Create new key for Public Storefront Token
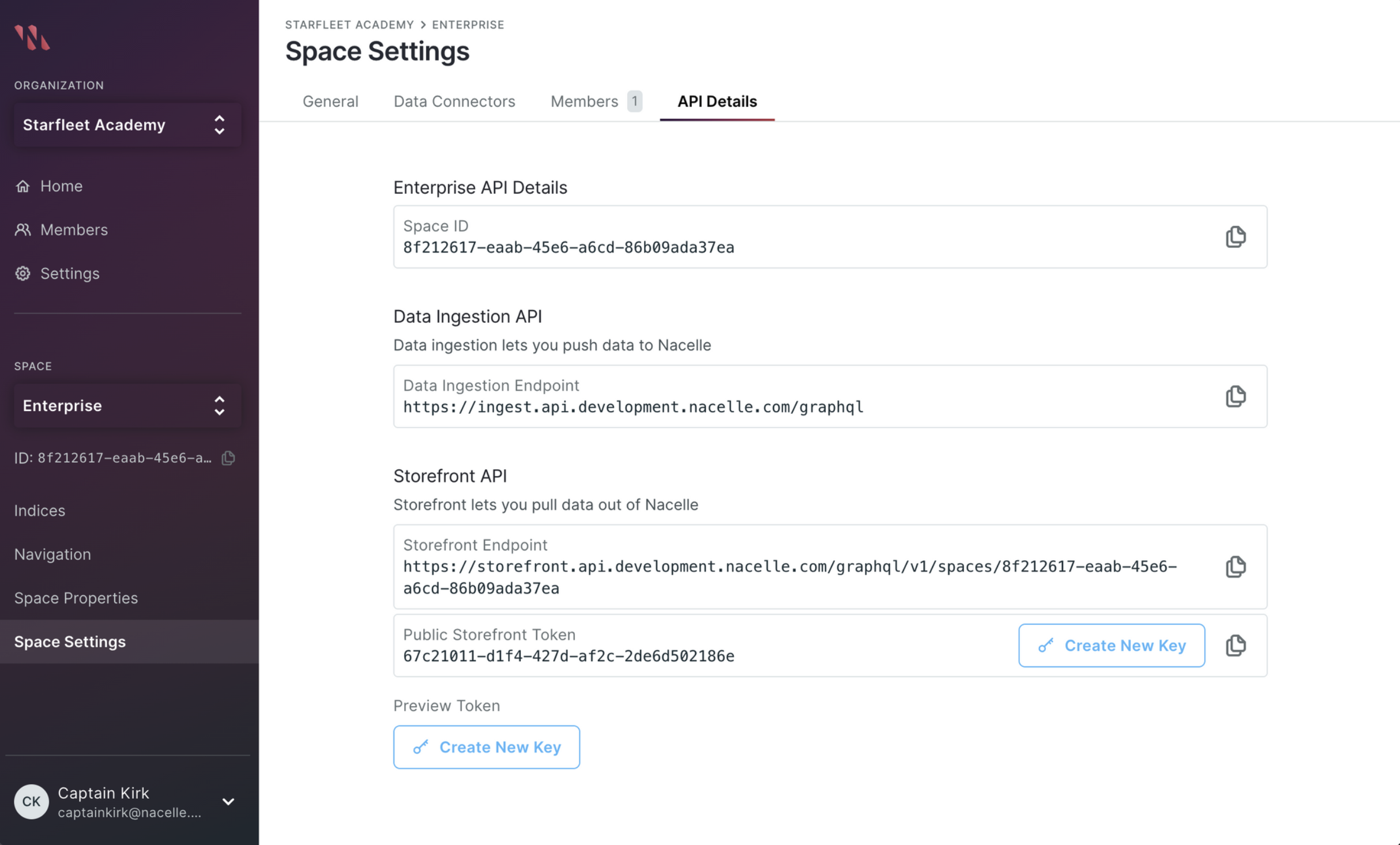Viewport: 1400px width, 845px height. (x=1111, y=645)
